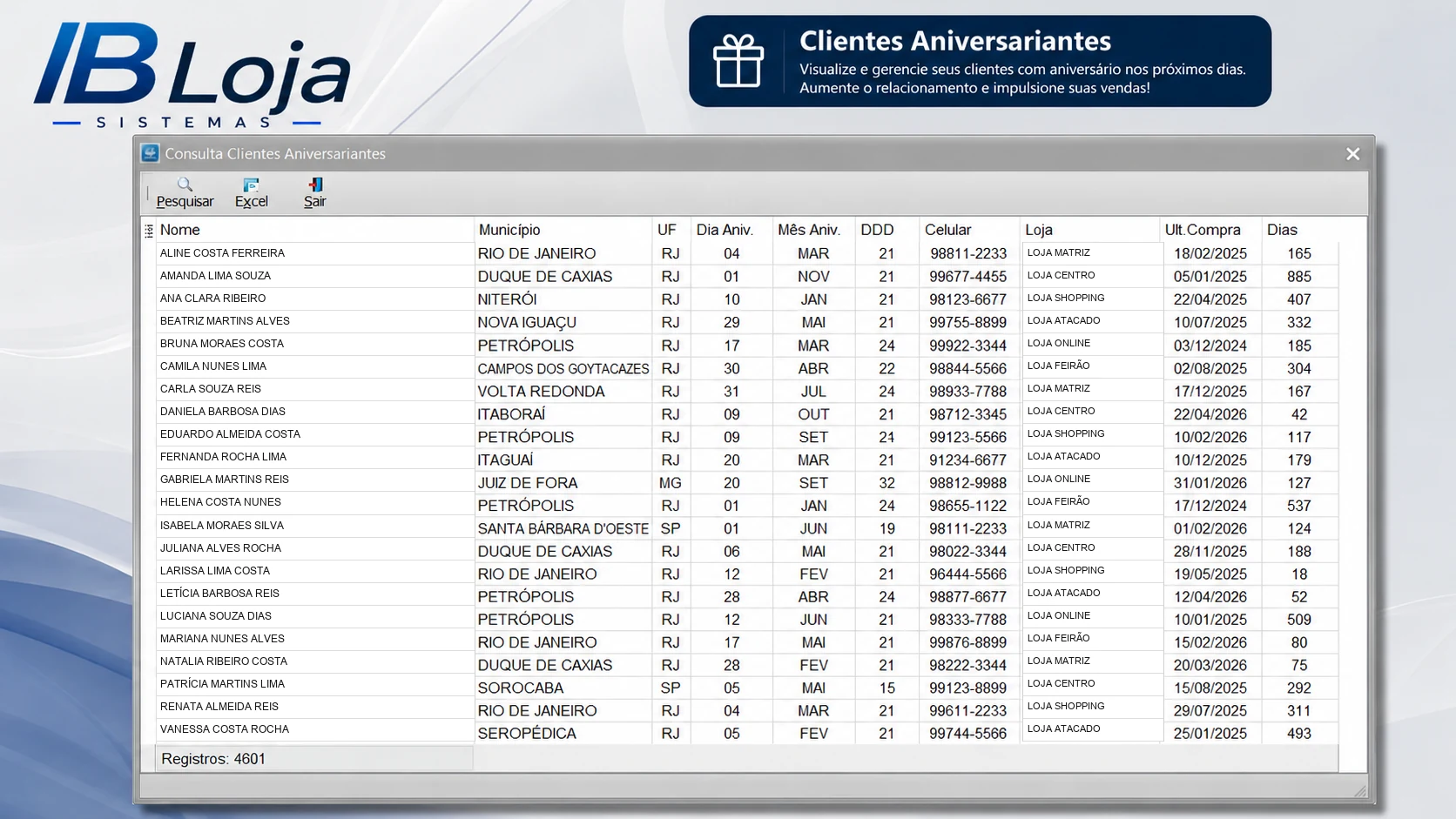Image resolution: width=1456 pixels, height=819 pixels.
Task: Click celular number 99677-4455
Action: [967, 277]
